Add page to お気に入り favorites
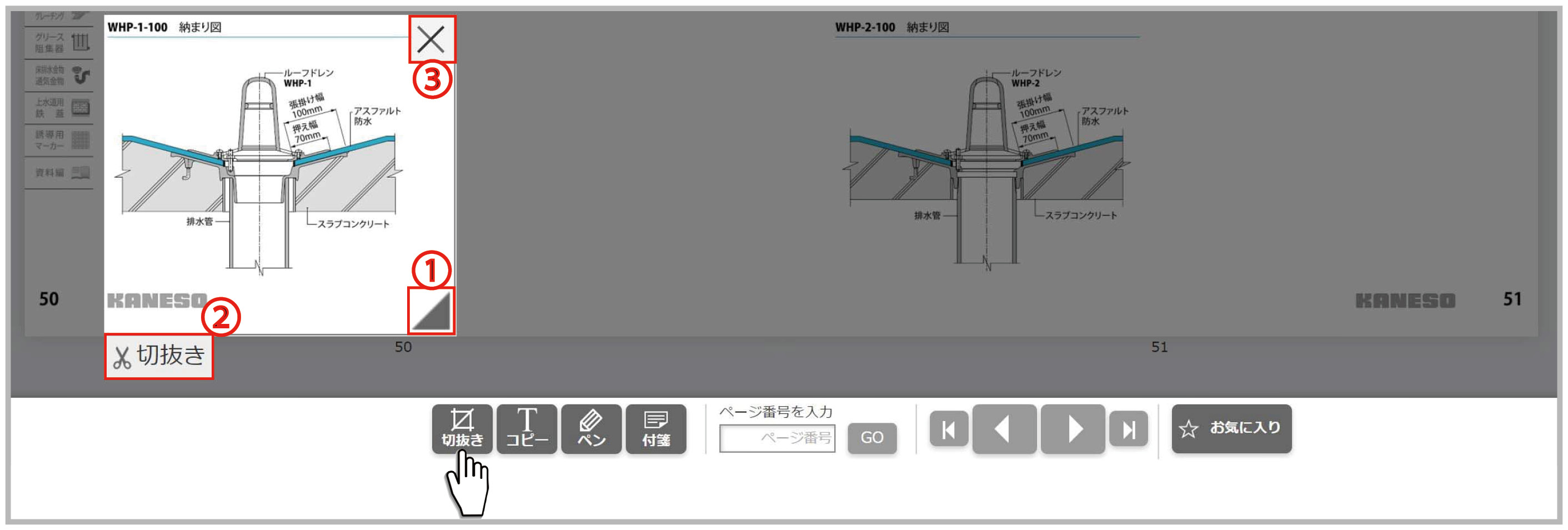Screen dimensions: 1568x530 [1231, 429]
